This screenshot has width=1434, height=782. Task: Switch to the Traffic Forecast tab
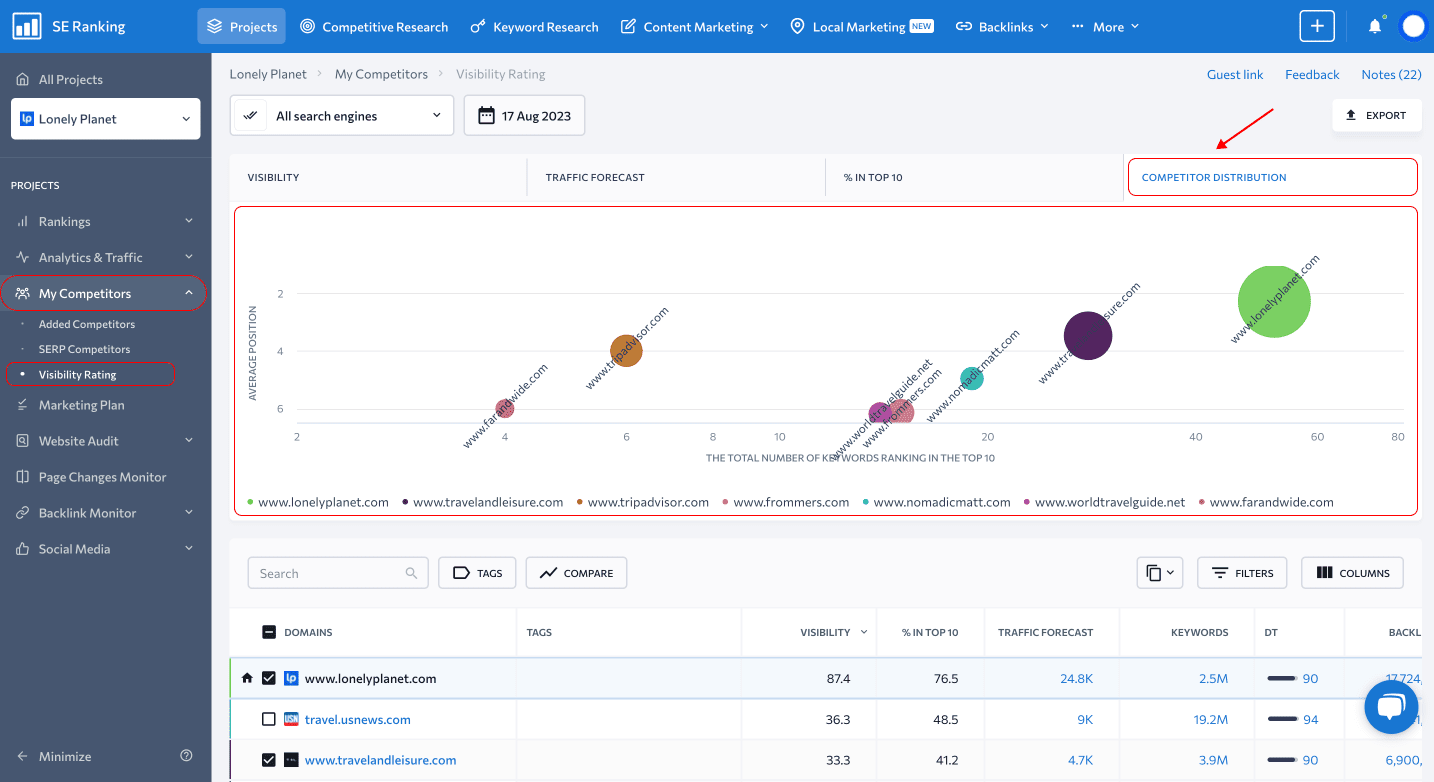675,177
